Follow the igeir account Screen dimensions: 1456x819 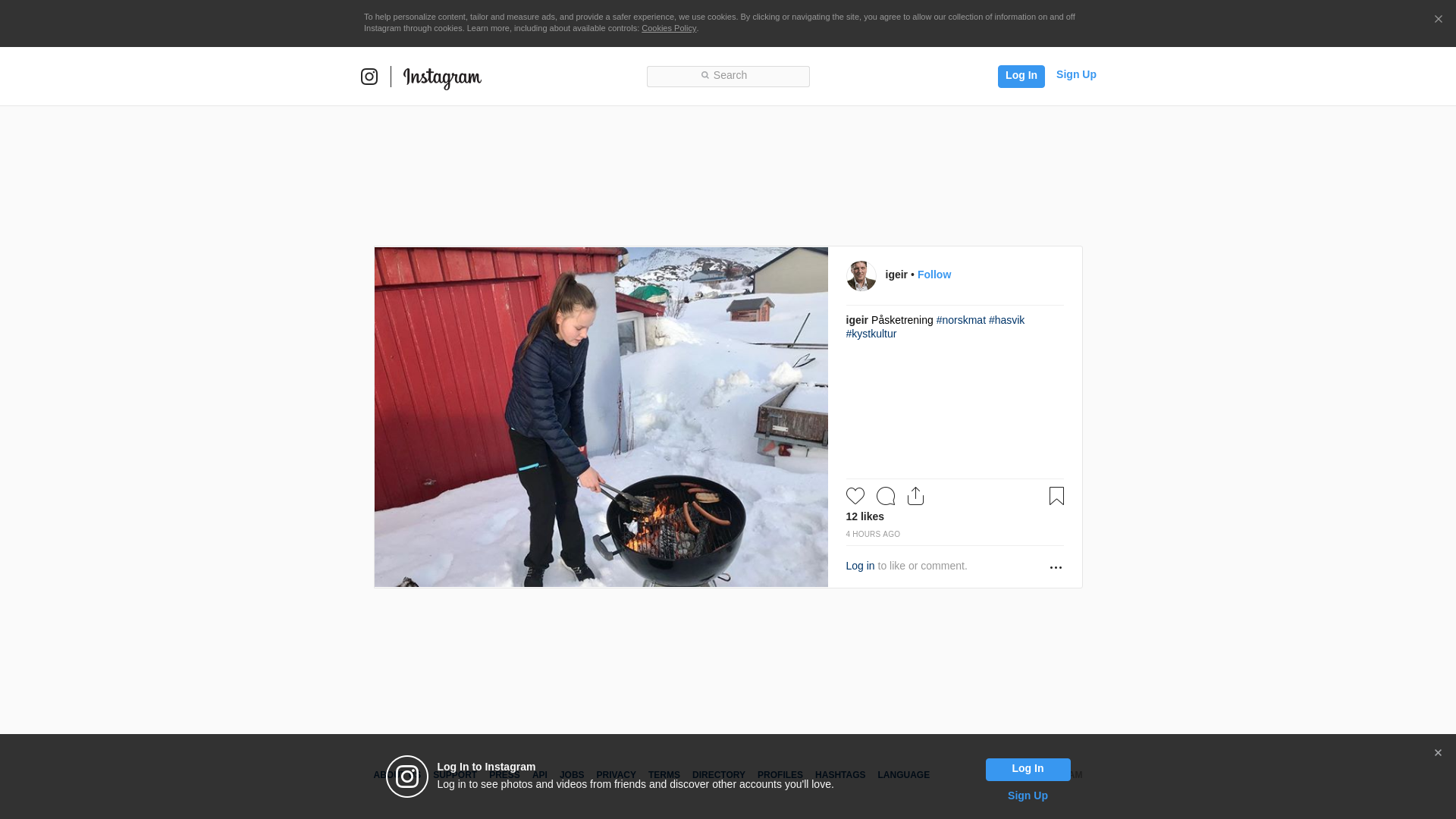point(934,275)
